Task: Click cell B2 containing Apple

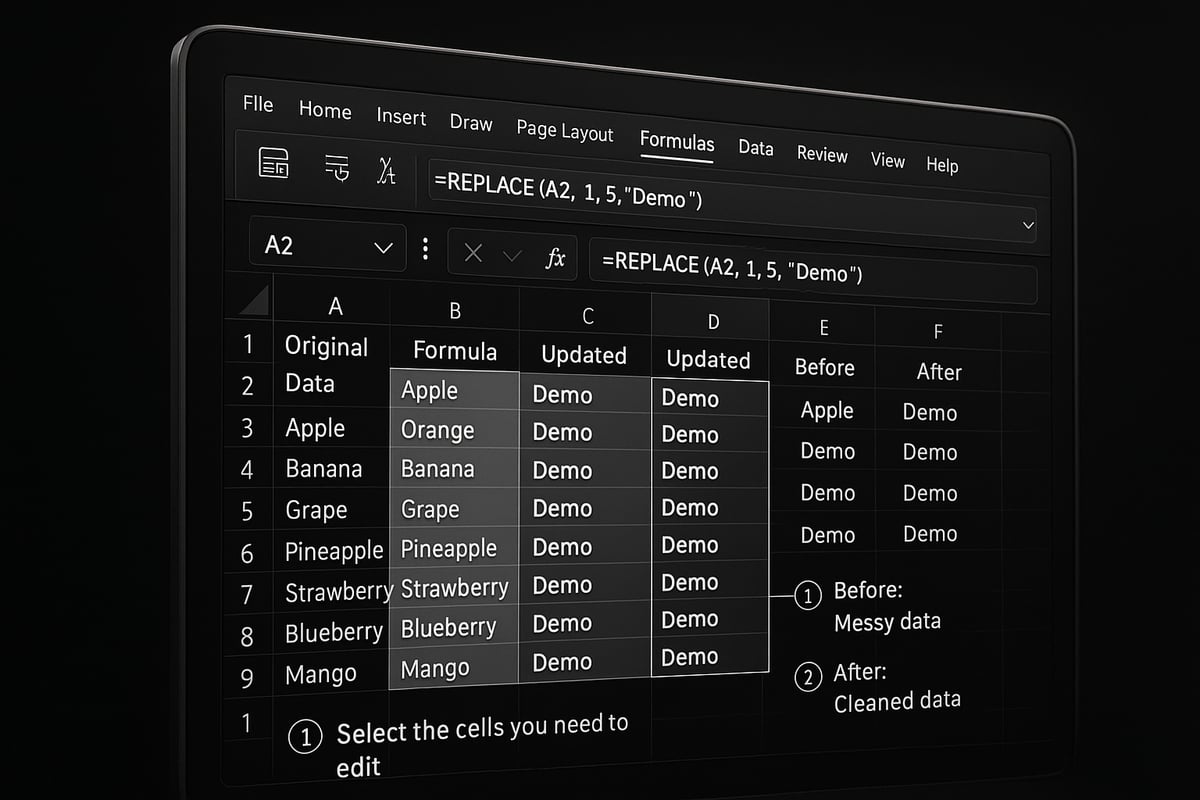Action: point(430,391)
